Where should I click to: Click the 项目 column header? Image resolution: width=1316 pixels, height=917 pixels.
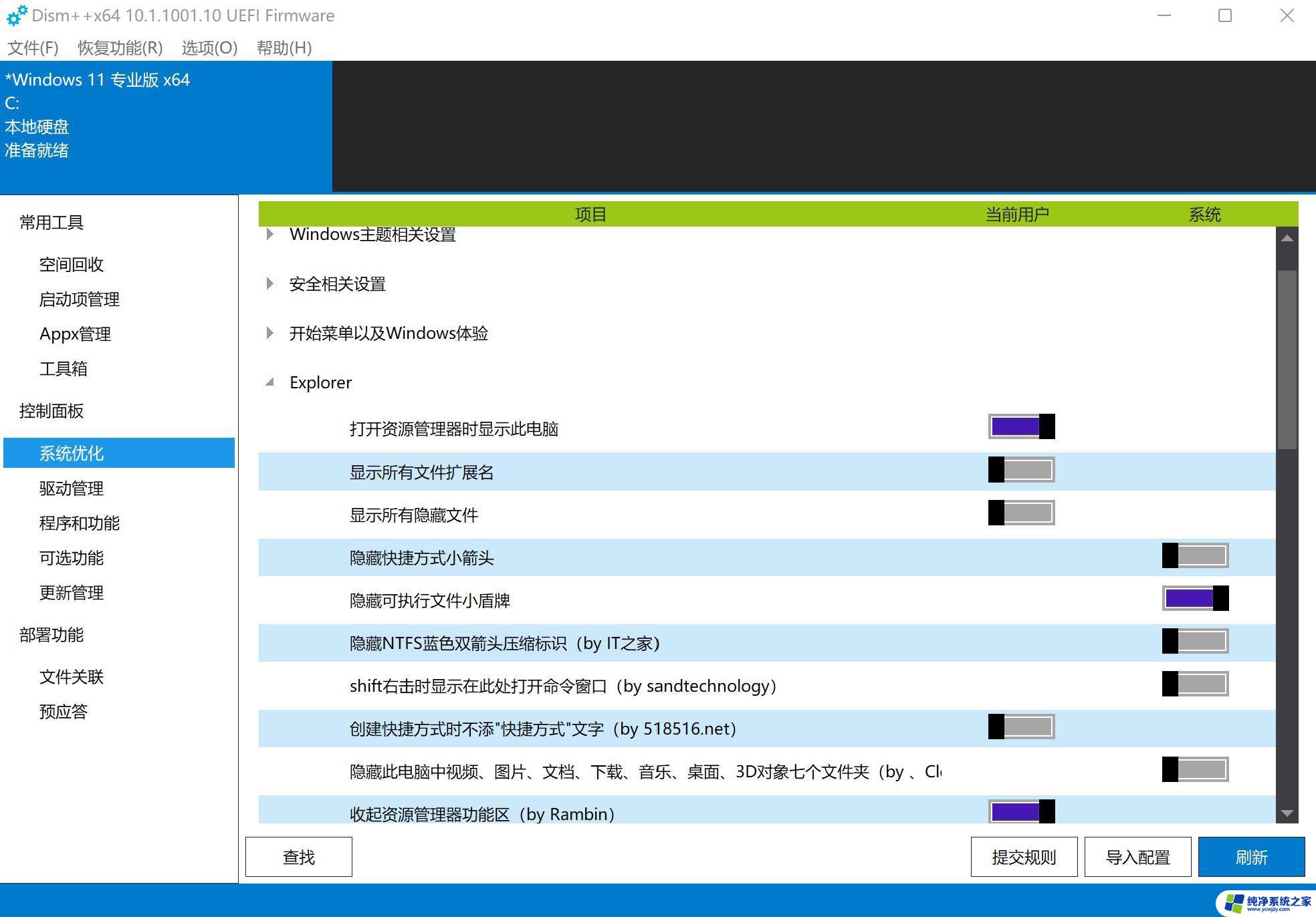tap(590, 215)
